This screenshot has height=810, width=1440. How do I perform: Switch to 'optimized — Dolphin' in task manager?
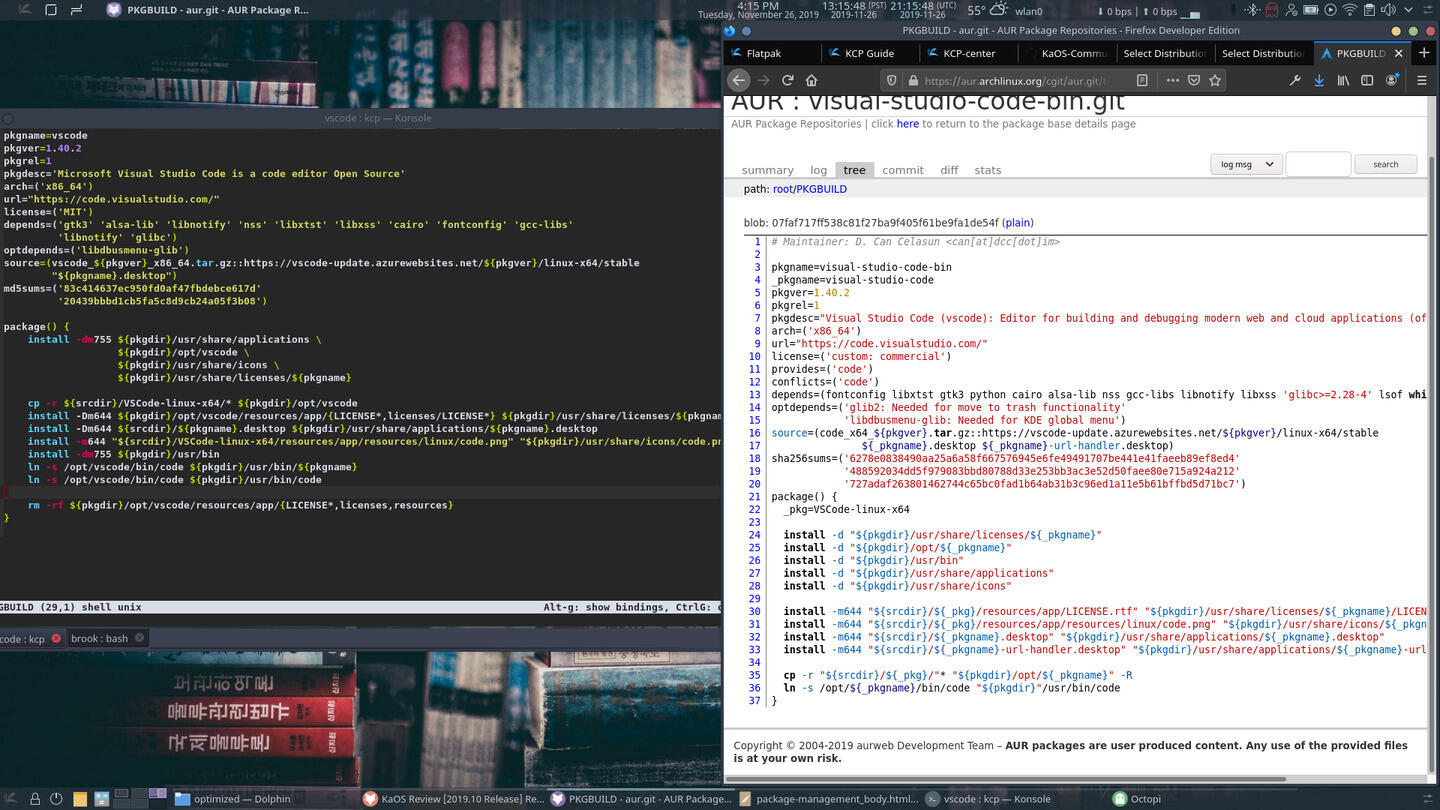click(x=264, y=799)
